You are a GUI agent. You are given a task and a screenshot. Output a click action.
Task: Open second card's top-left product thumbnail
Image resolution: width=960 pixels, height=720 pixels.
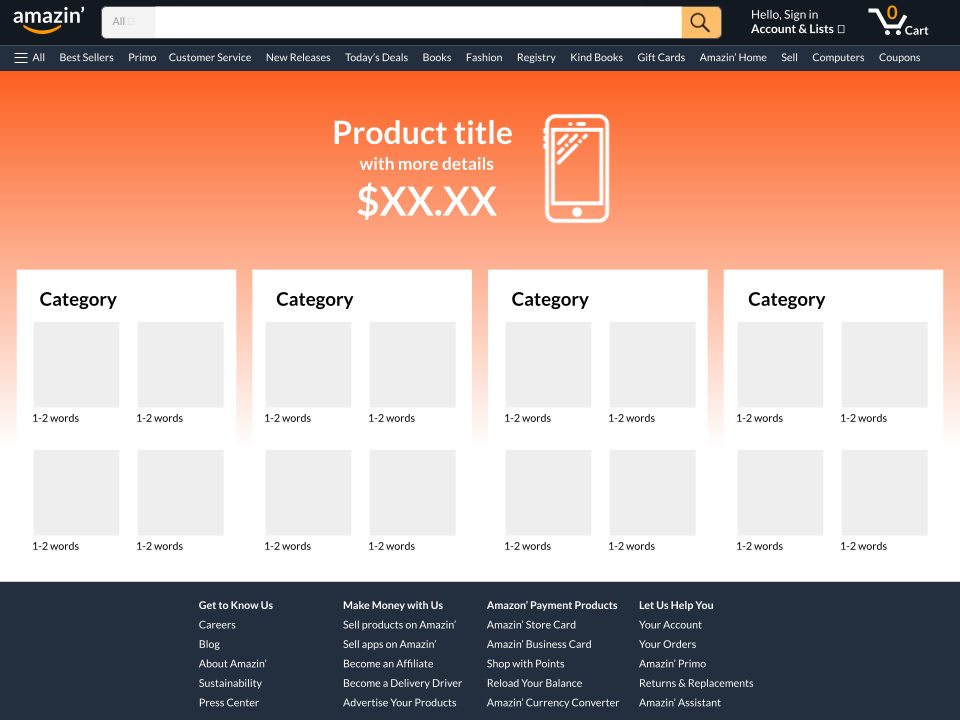tap(308, 365)
